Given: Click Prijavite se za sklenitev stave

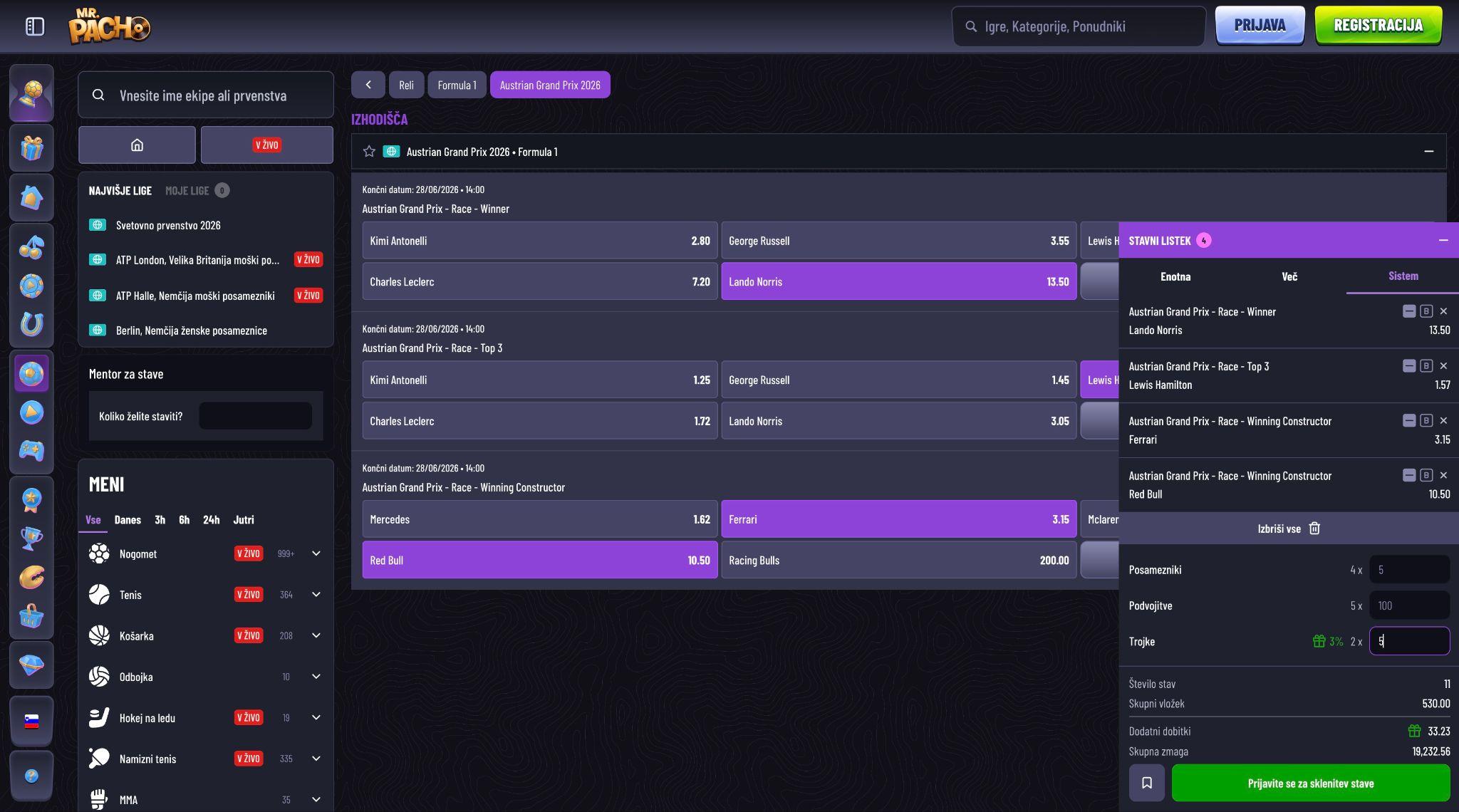Looking at the screenshot, I should point(1311,783).
